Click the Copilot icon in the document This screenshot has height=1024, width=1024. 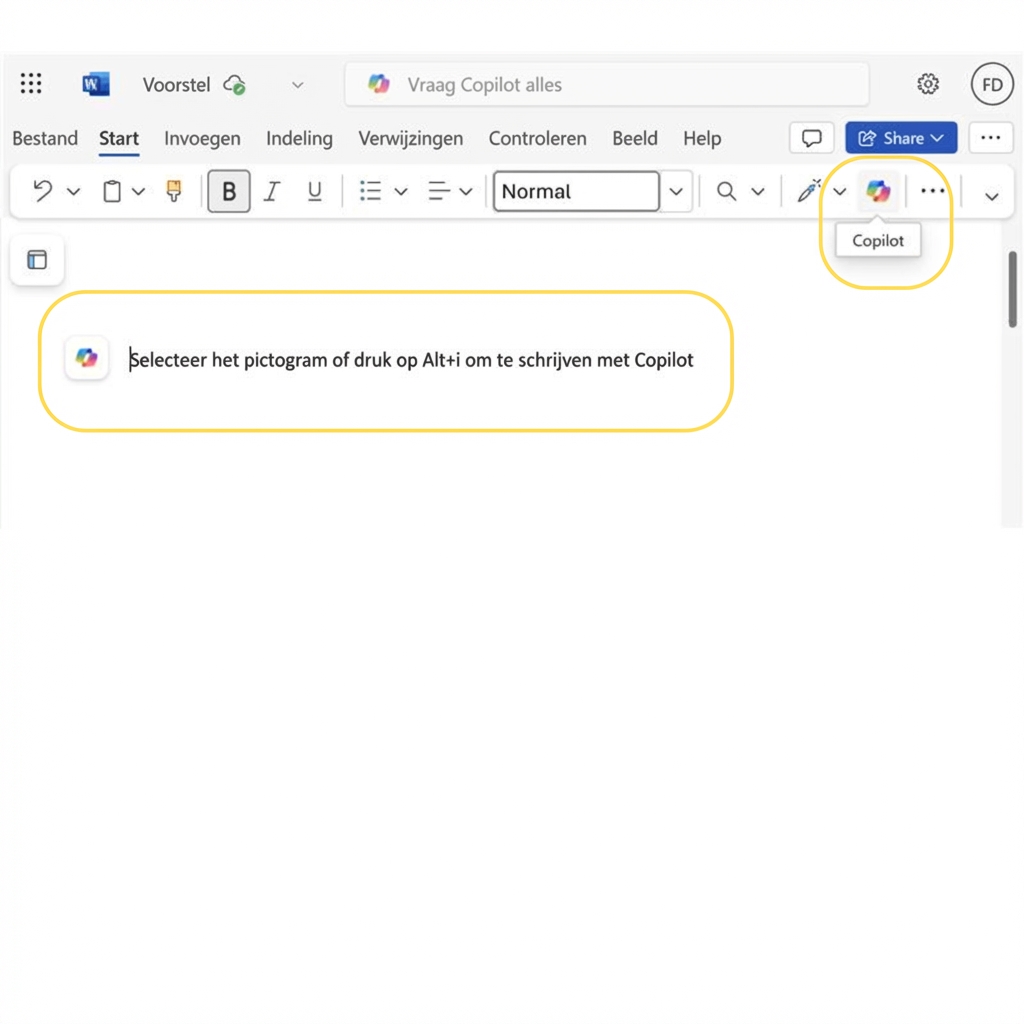(86, 358)
